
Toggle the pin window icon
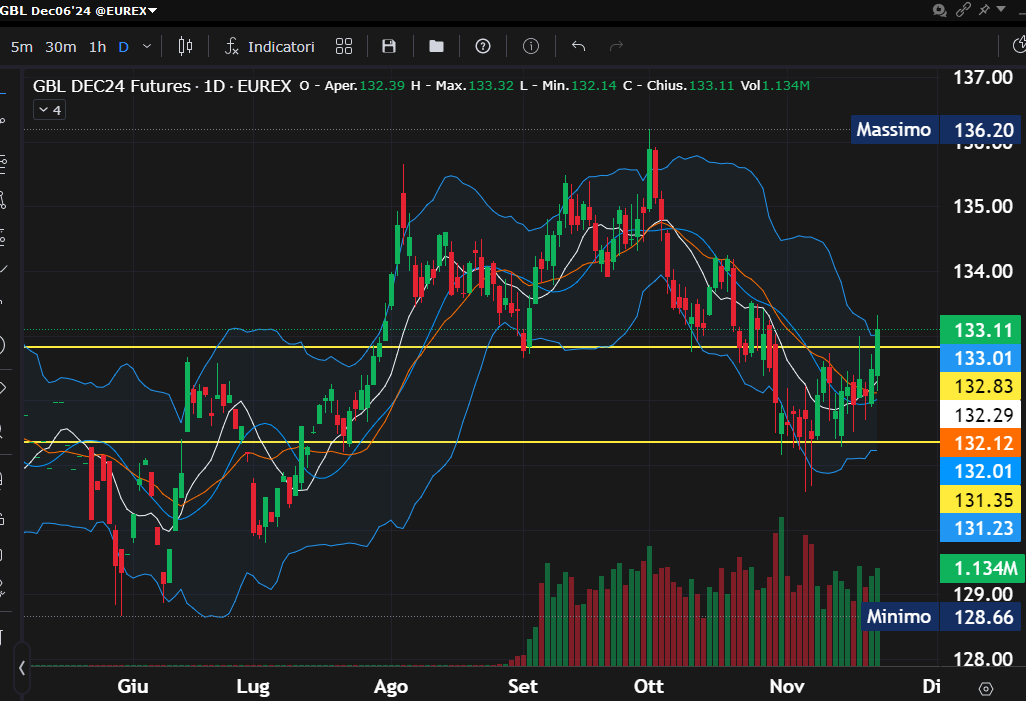click(x=985, y=10)
